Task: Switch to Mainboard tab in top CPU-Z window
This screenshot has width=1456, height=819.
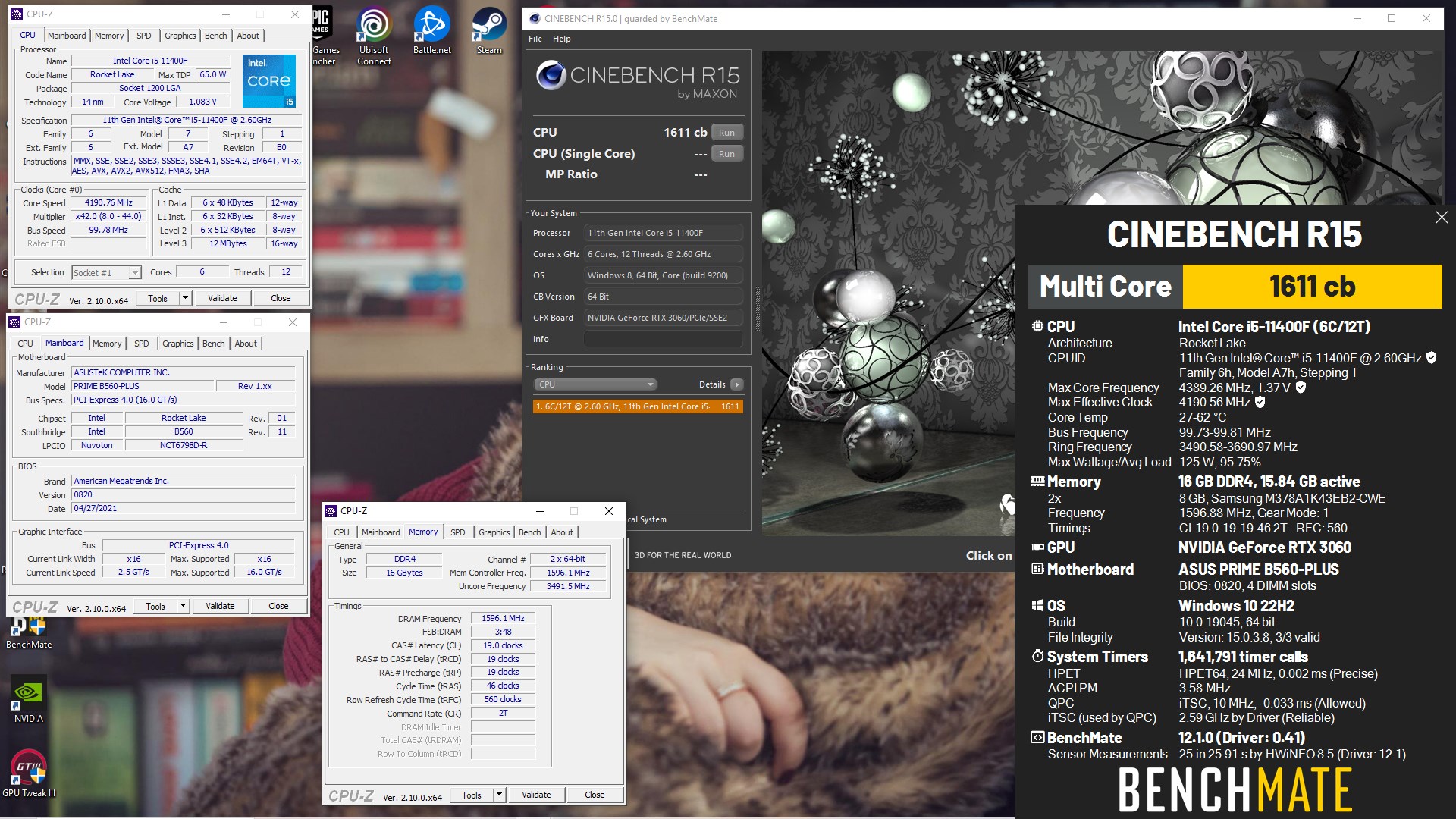Action: (67, 36)
